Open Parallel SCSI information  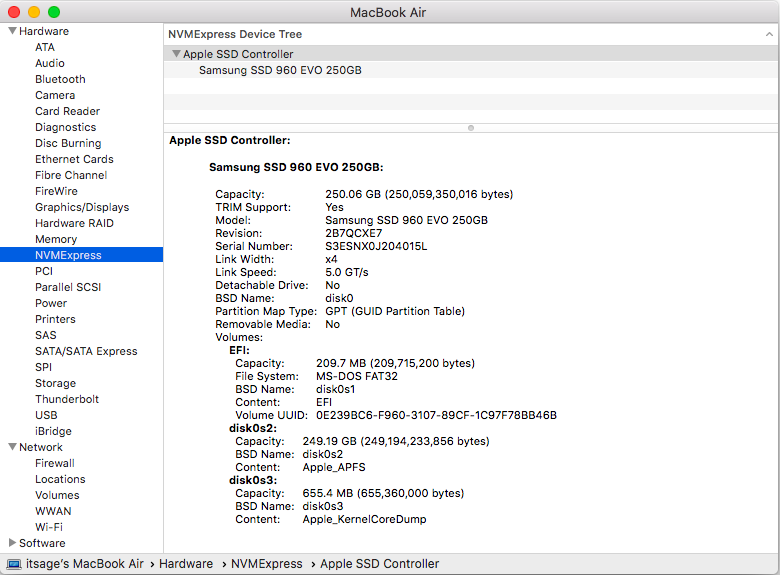[x=68, y=287]
